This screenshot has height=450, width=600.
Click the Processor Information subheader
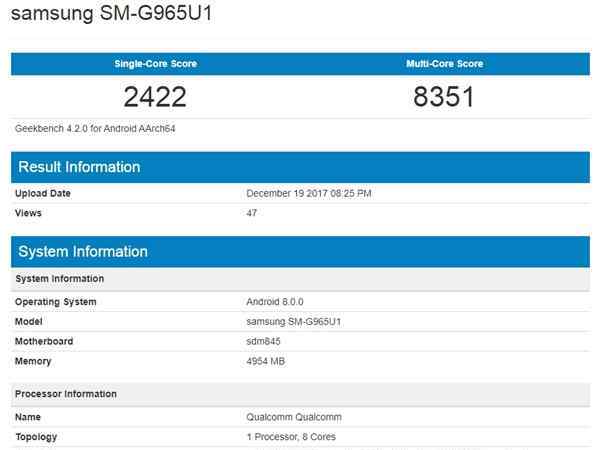click(300, 394)
